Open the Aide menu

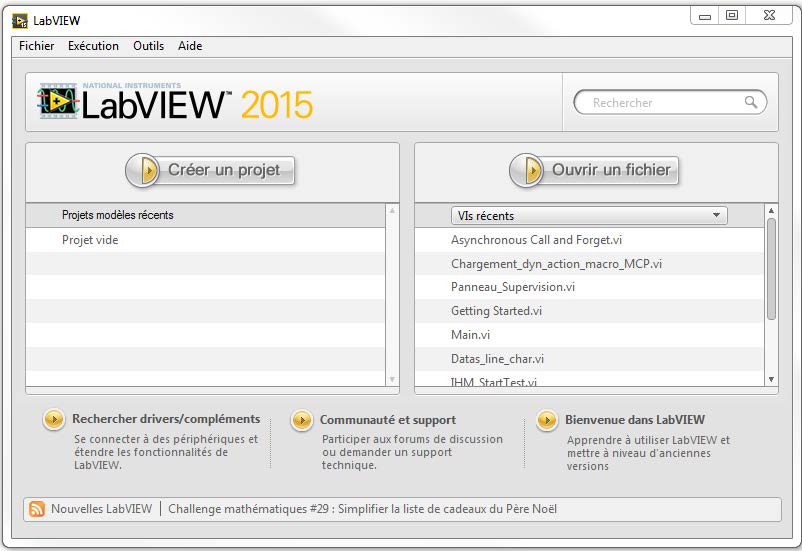pyautogui.click(x=190, y=46)
